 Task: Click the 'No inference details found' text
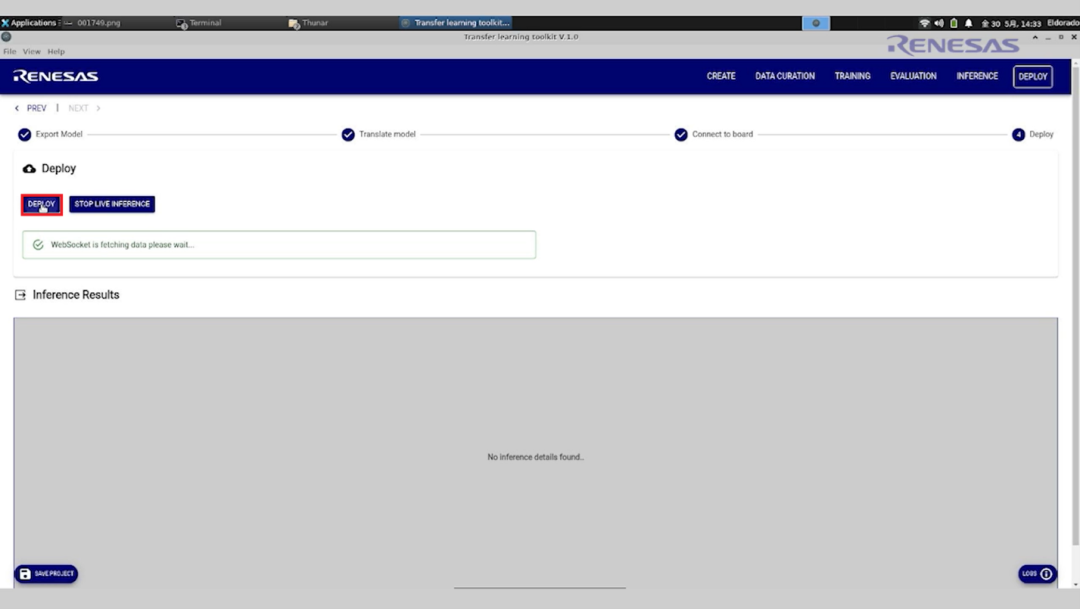(x=535, y=457)
